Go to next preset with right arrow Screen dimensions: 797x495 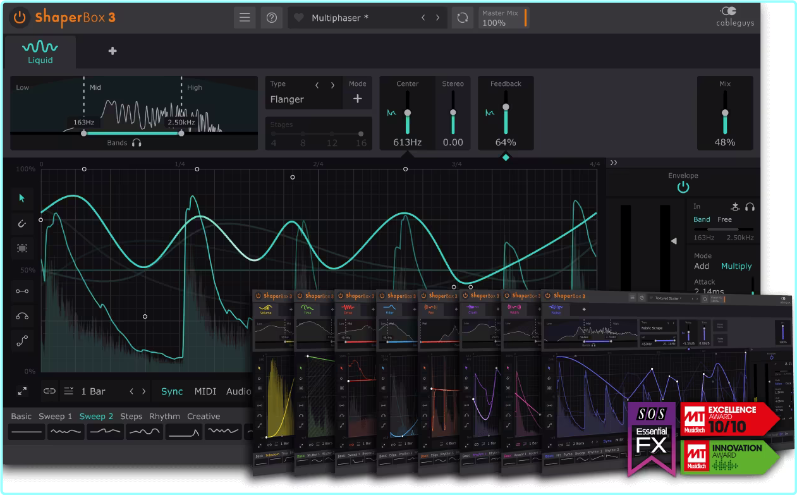pyautogui.click(x=438, y=18)
